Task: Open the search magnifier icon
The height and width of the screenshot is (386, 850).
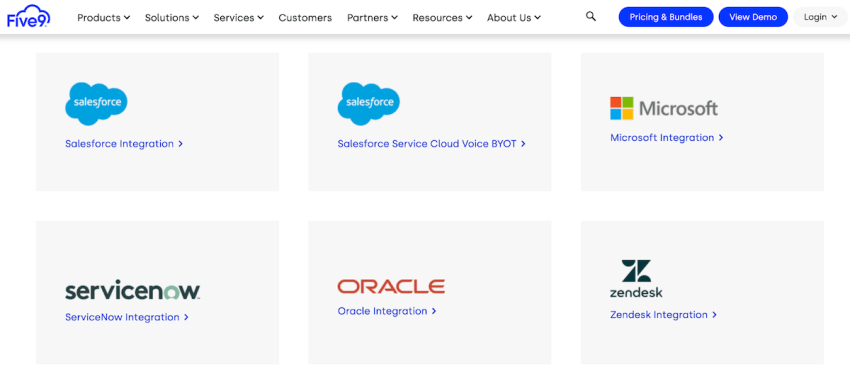Action: click(x=591, y=17)
